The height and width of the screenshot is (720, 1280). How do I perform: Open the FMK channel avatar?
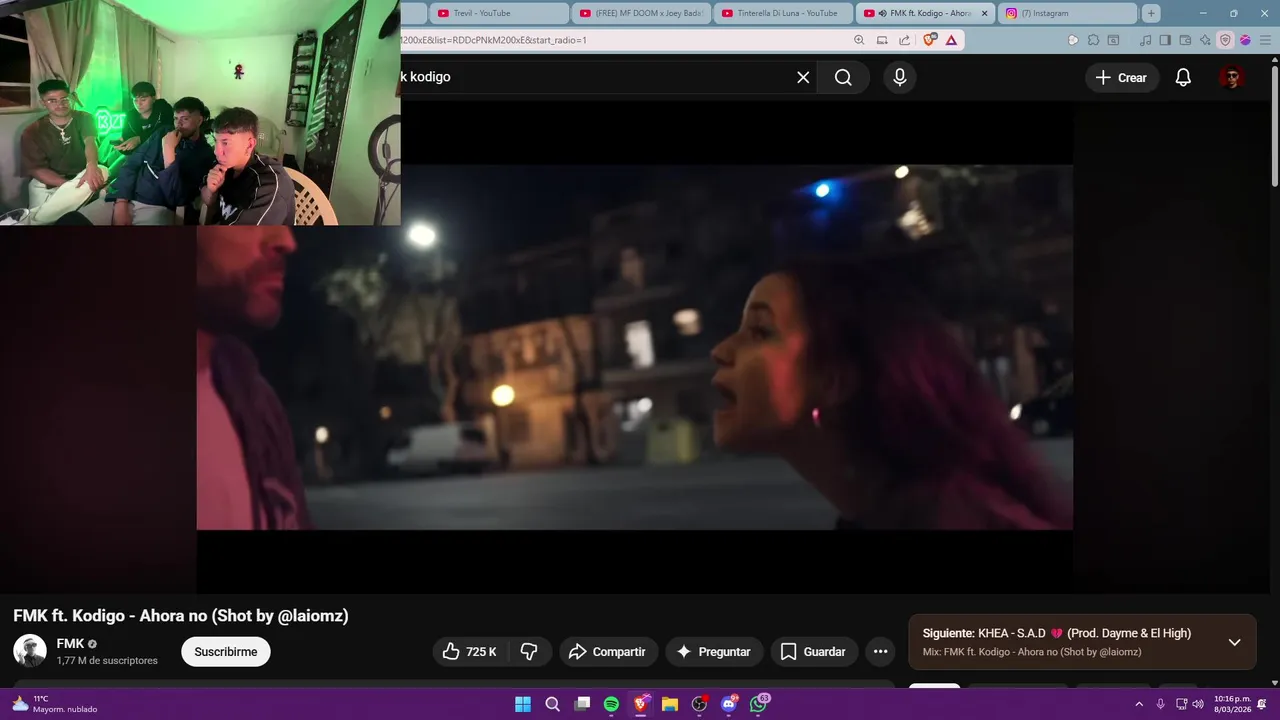(30, 651)
